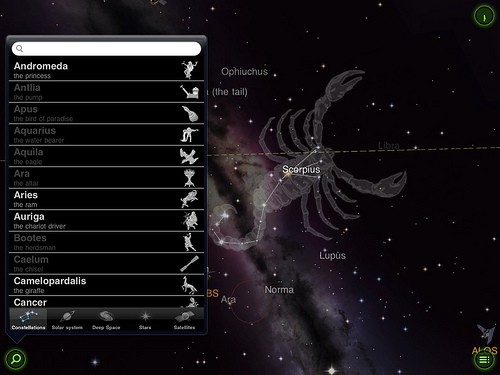Click the Bootes herdsman icon
Image resolution: width=500 pixels, height=375 pixels.
[190, 242]
